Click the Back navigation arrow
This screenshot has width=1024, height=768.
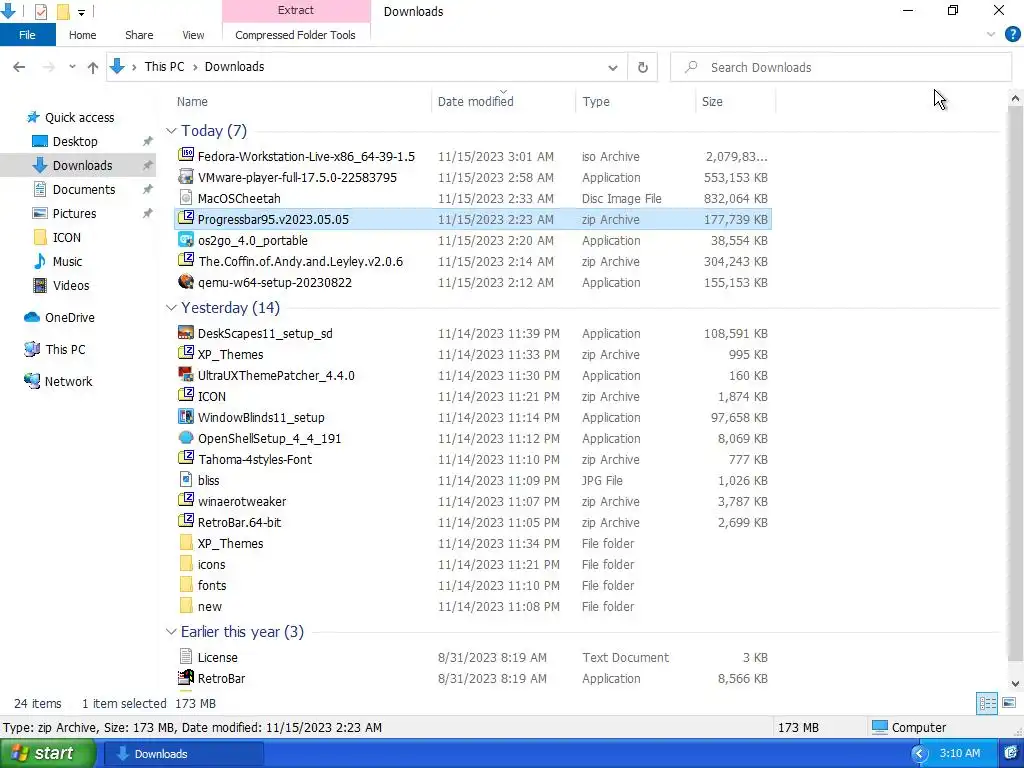coord(19,67)
